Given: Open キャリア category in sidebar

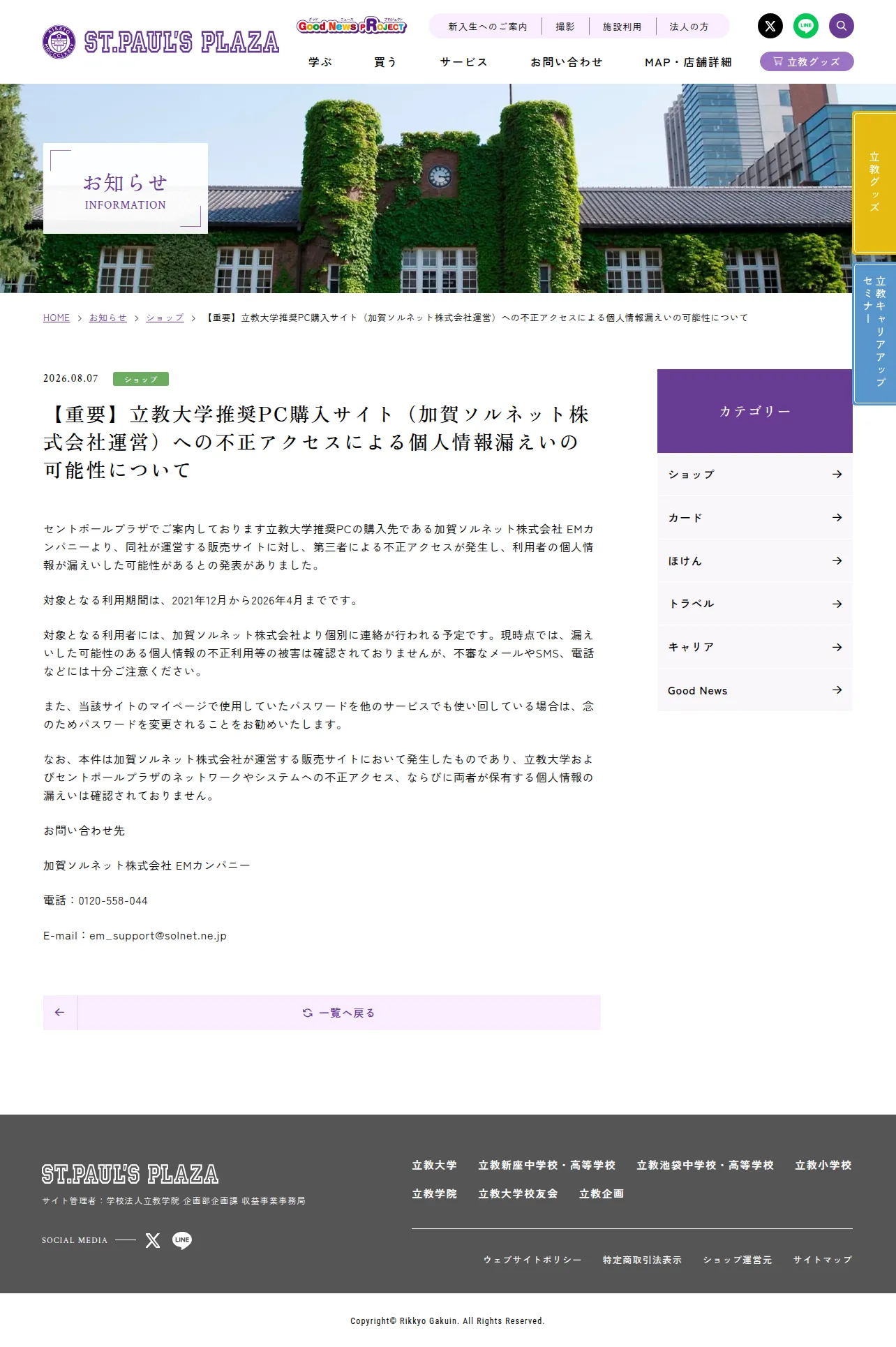Looking at the screenshot, I should [755, 648].
